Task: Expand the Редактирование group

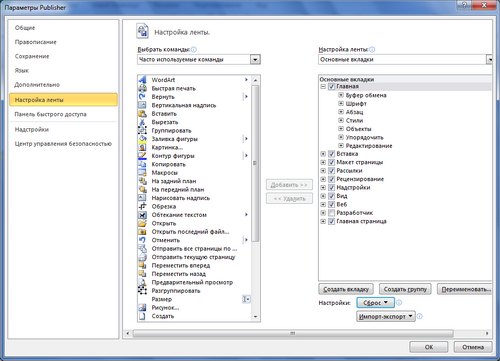Action: [341, 145]
